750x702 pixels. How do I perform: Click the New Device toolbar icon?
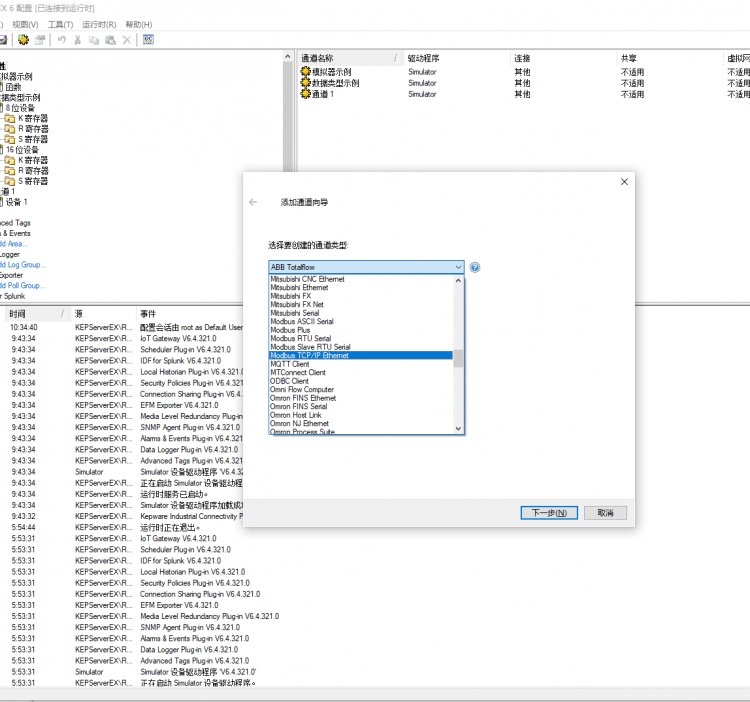[40, 40]
